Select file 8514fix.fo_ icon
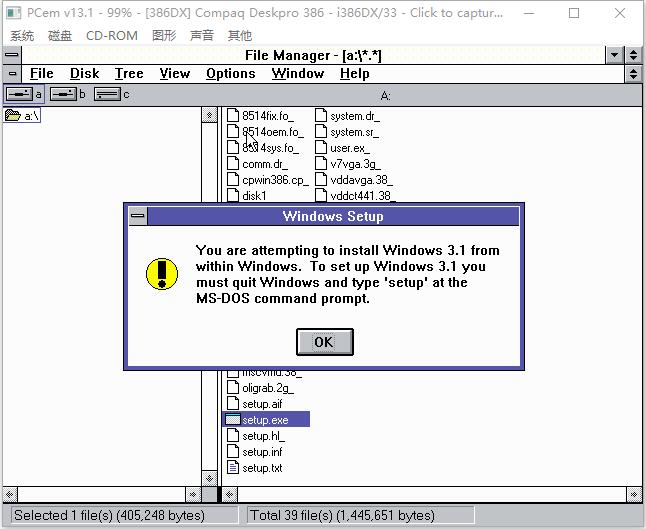The width and height of the screenshot is (646, 529). coord(233,115)
